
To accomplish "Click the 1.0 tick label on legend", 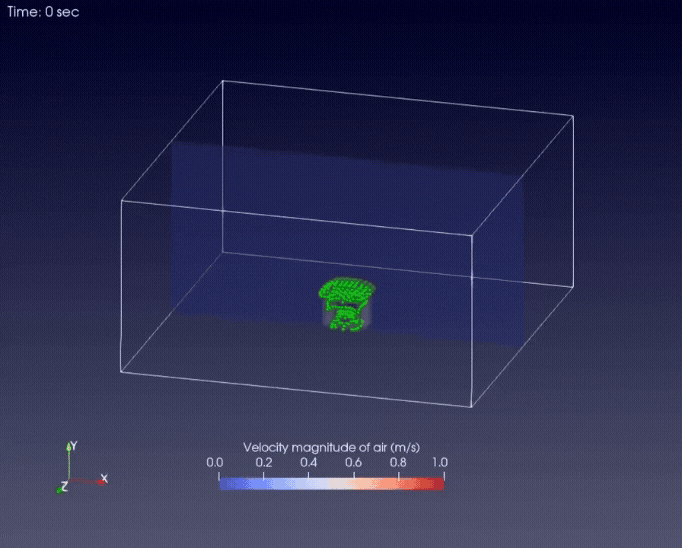I will tap(439, 463).
